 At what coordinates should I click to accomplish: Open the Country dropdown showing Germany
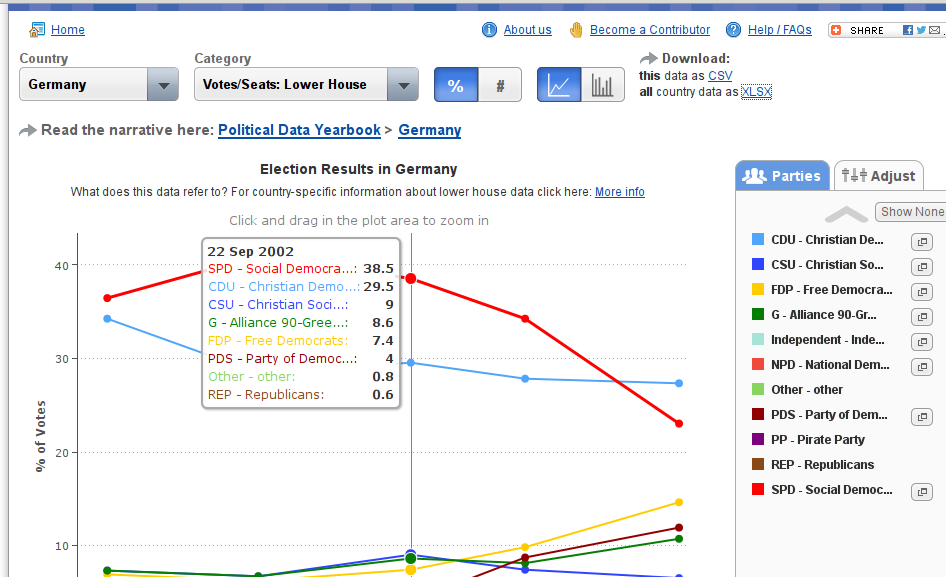[x=99, y=84]
